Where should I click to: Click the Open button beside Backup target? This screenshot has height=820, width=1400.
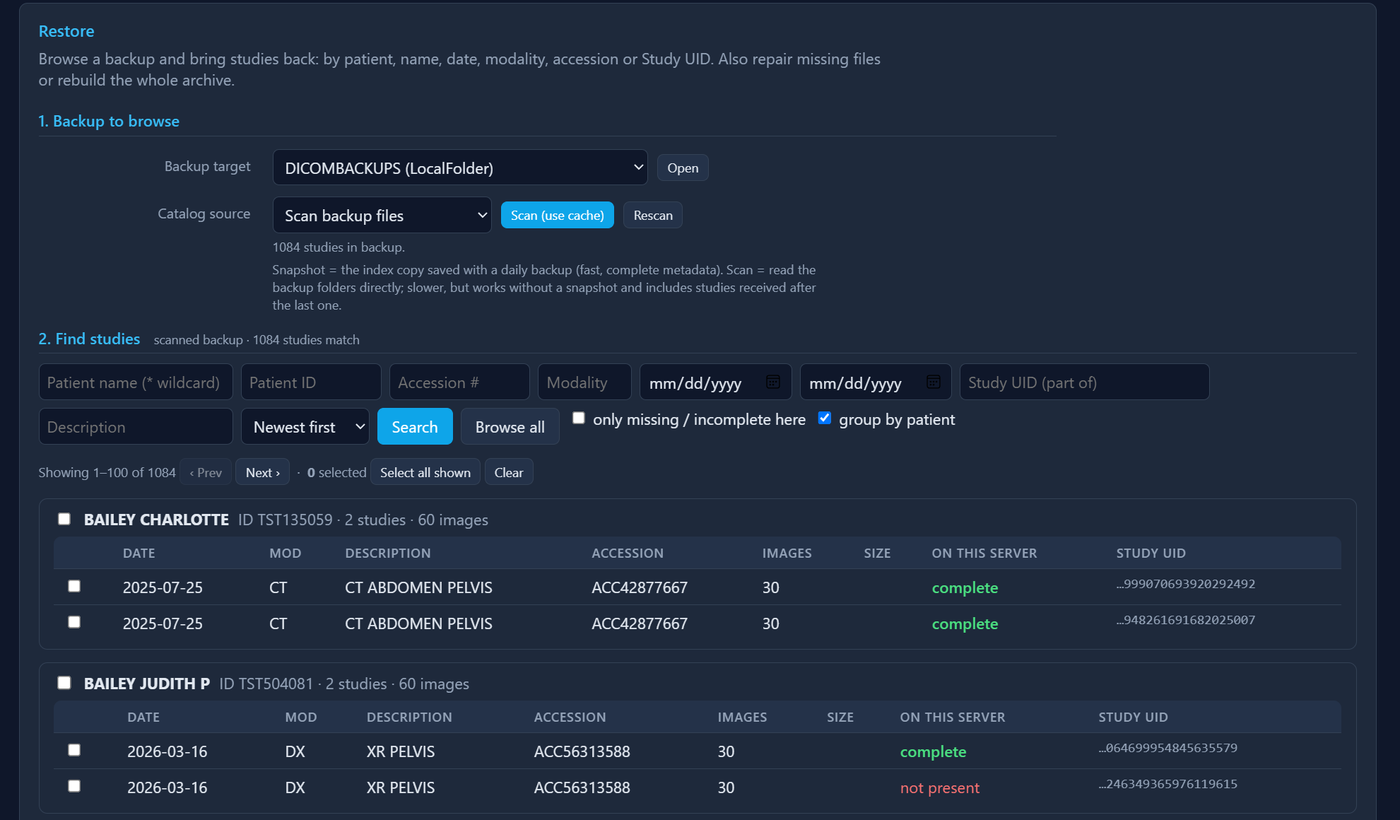coord(683,168)
